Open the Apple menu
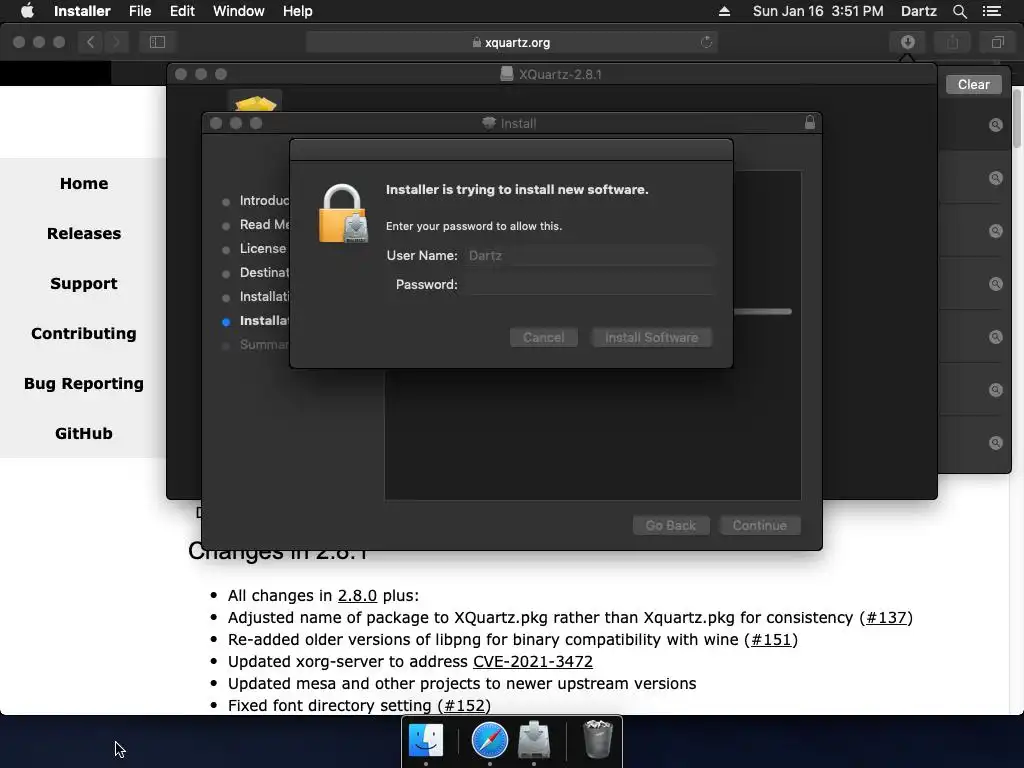1024x768 pixels. 27,11
